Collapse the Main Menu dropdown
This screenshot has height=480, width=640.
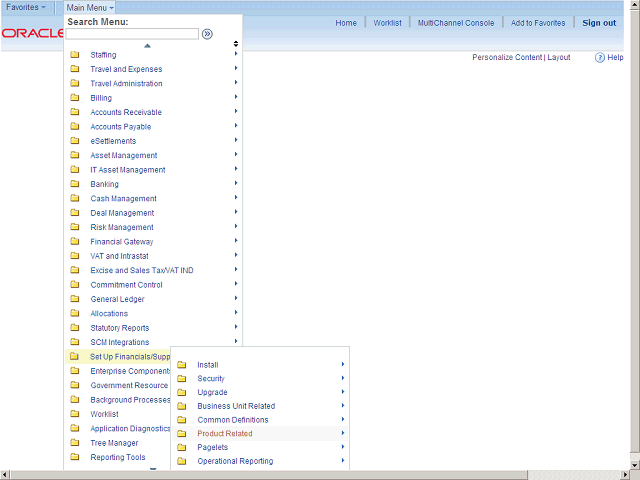(89, 7)
